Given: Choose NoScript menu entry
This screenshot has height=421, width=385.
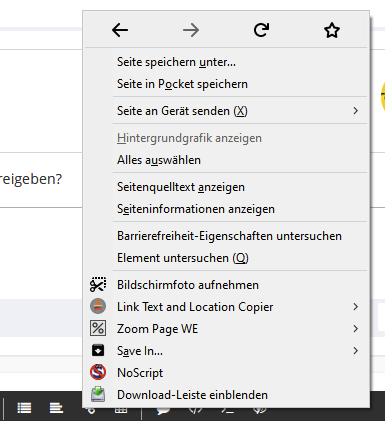Looking at the screenshot, I should pos(226,373).
